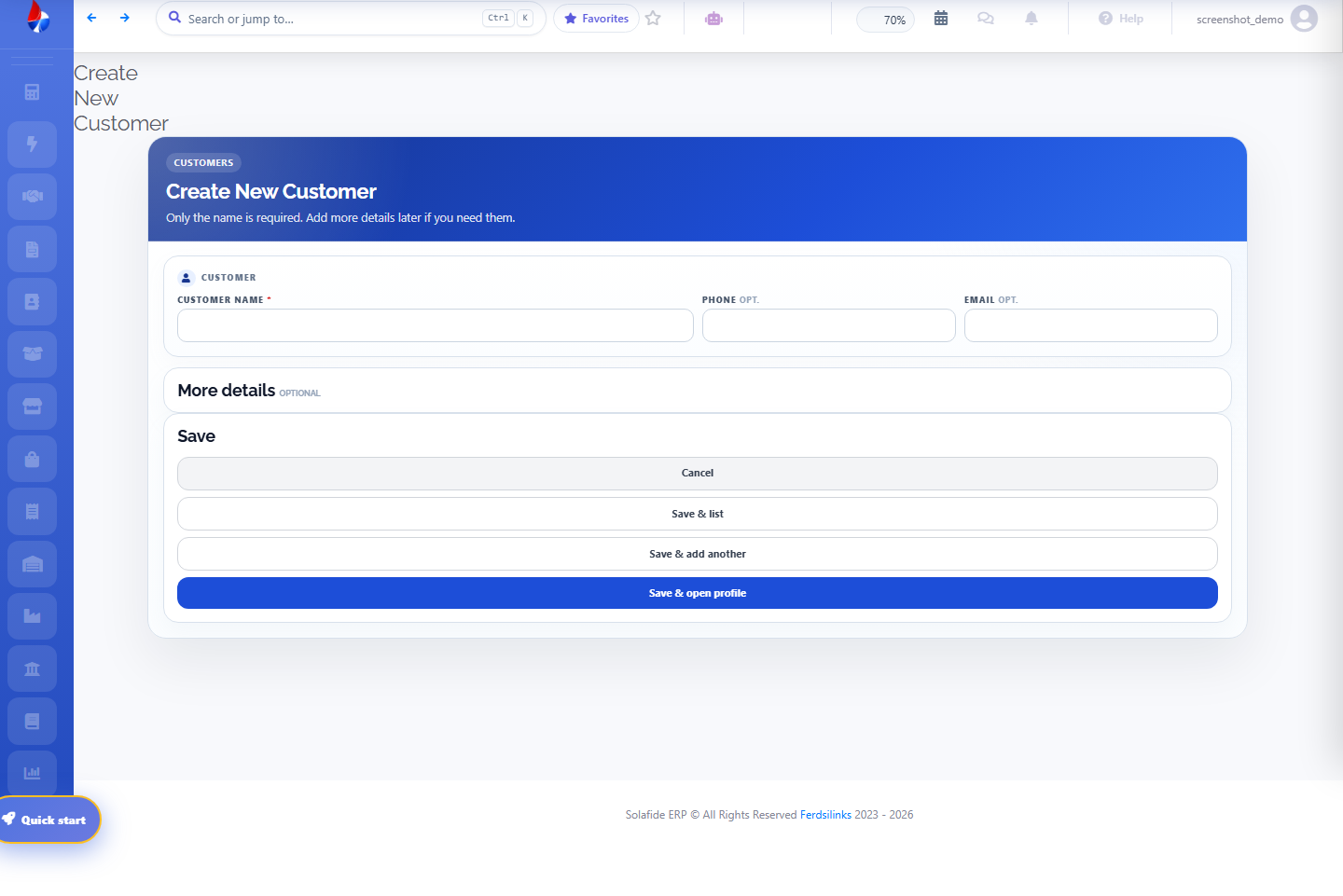
Task: Follow the Ferdsilinks footer link
Action: pos(825,815)
